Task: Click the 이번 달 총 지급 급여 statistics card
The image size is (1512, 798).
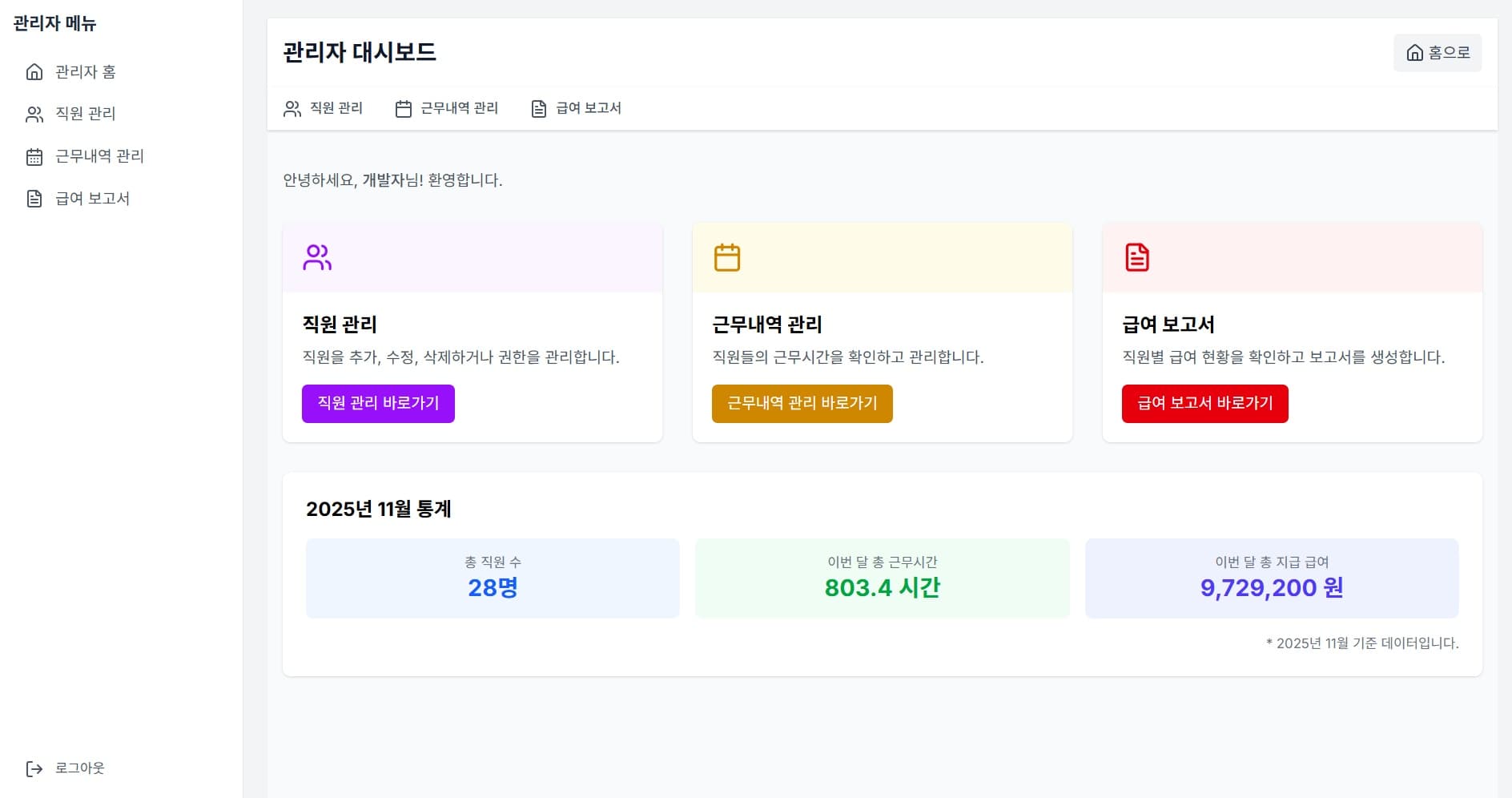Action: (x=1272, y=578)
